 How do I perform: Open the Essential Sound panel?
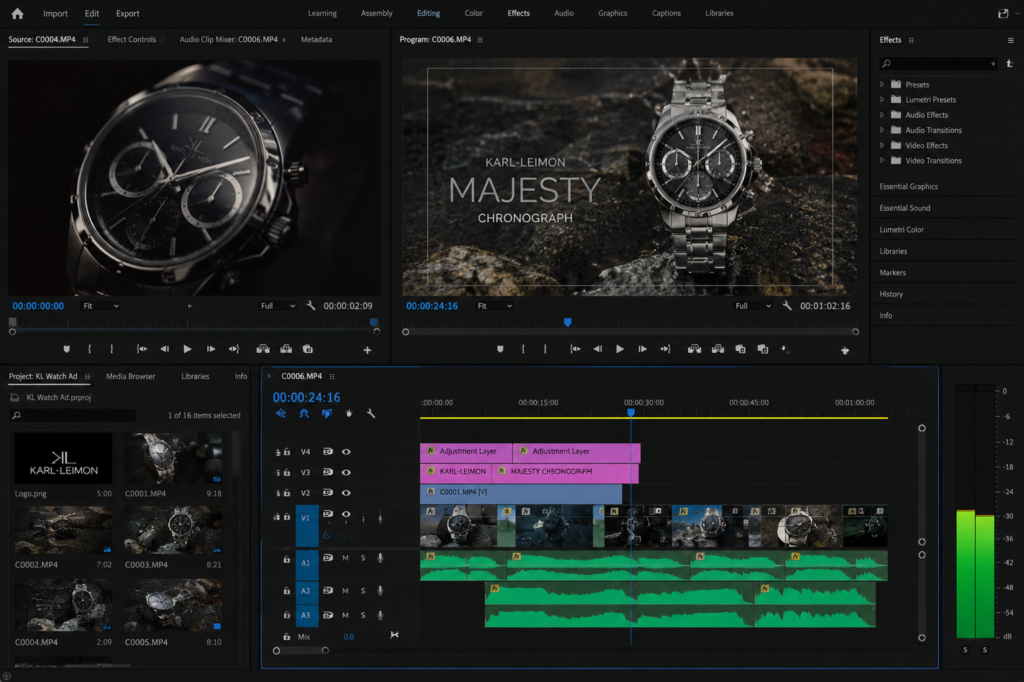904,208
